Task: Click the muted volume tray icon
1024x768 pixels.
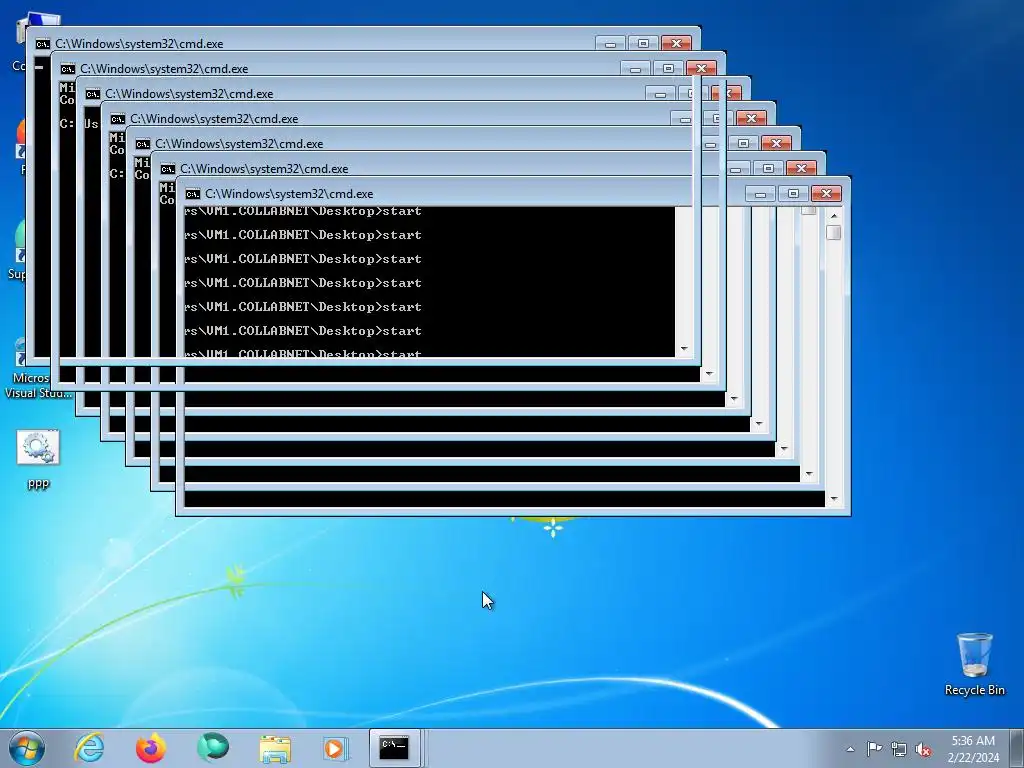Action: coord(923,749)
